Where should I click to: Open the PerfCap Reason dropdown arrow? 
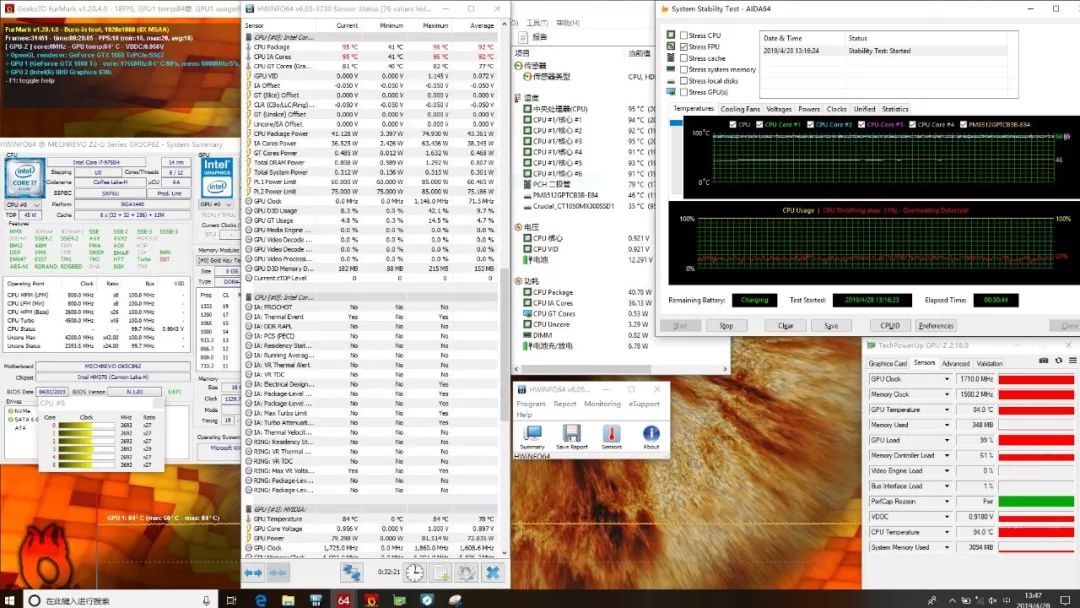(x=947, y=501)
